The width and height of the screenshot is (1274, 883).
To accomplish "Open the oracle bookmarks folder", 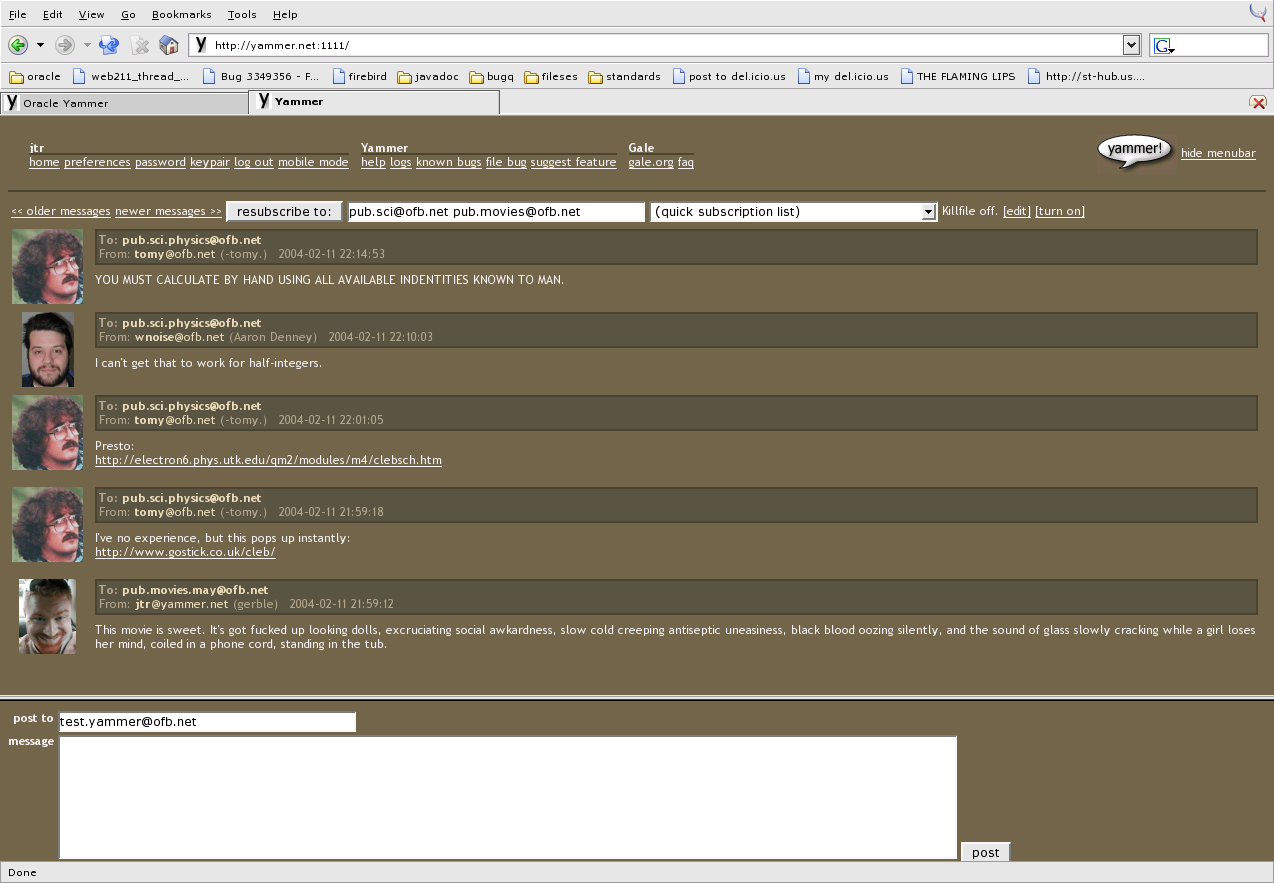I will pyautogui.click(x=35, y=76).
